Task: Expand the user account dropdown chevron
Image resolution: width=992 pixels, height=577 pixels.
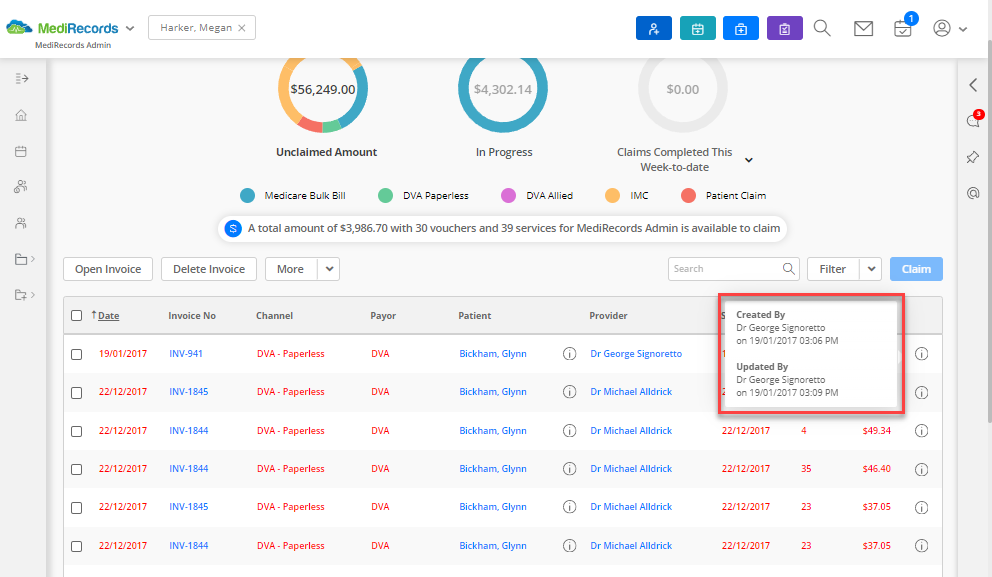Action: [x=963, y=29]
